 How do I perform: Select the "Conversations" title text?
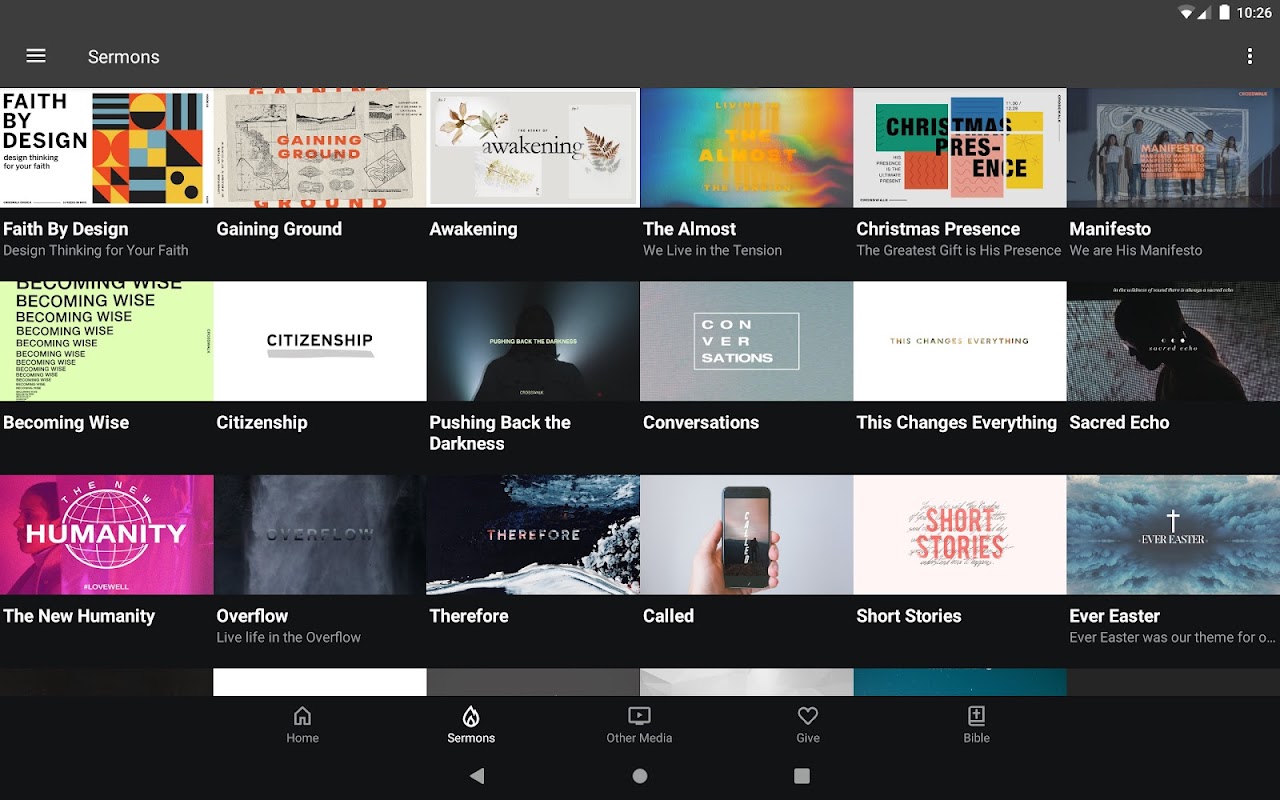701,423
